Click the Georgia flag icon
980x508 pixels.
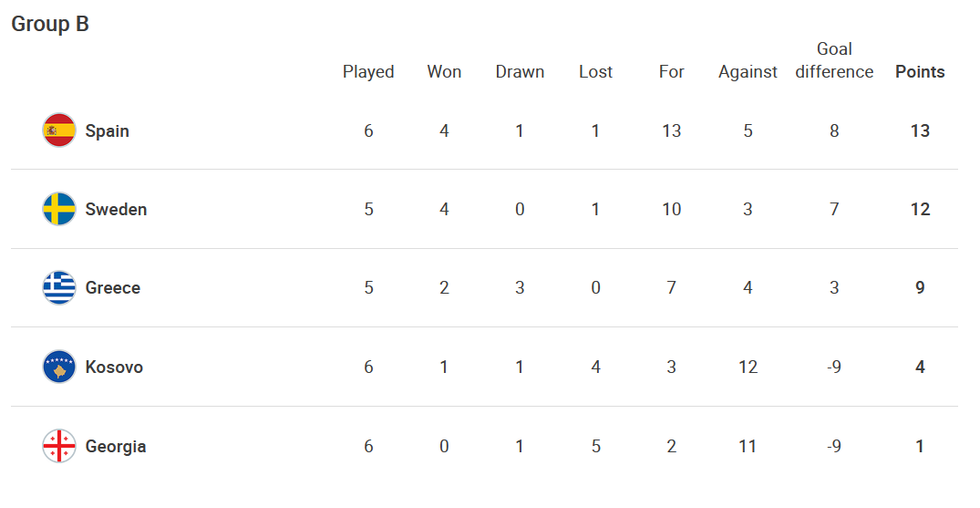click(x=59, y=446)
